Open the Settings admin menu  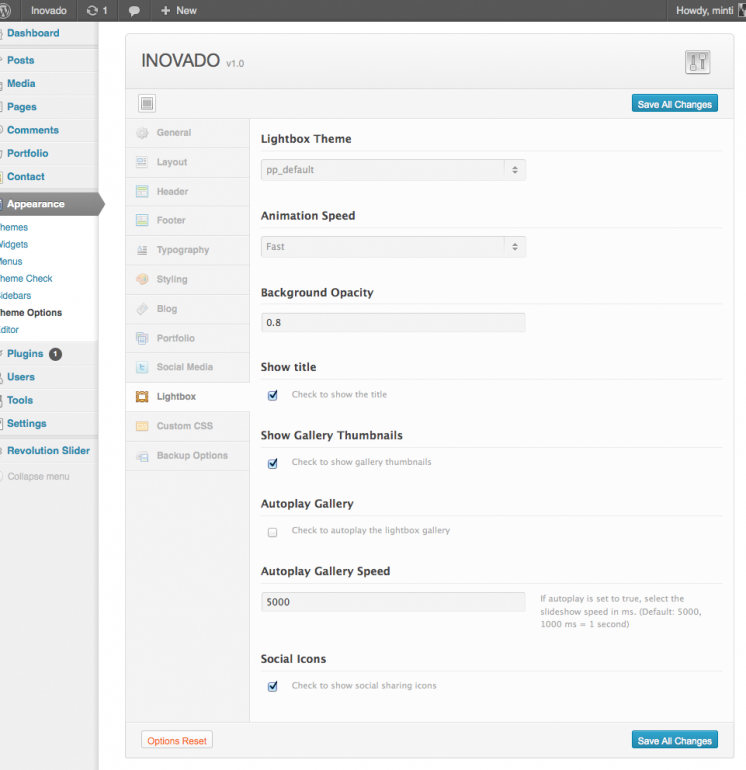coord(27,423)
